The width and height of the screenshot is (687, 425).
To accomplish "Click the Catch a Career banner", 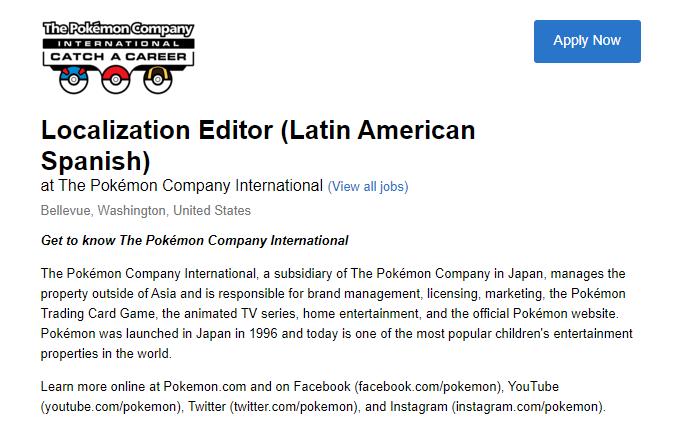I will tap(118, 57).
